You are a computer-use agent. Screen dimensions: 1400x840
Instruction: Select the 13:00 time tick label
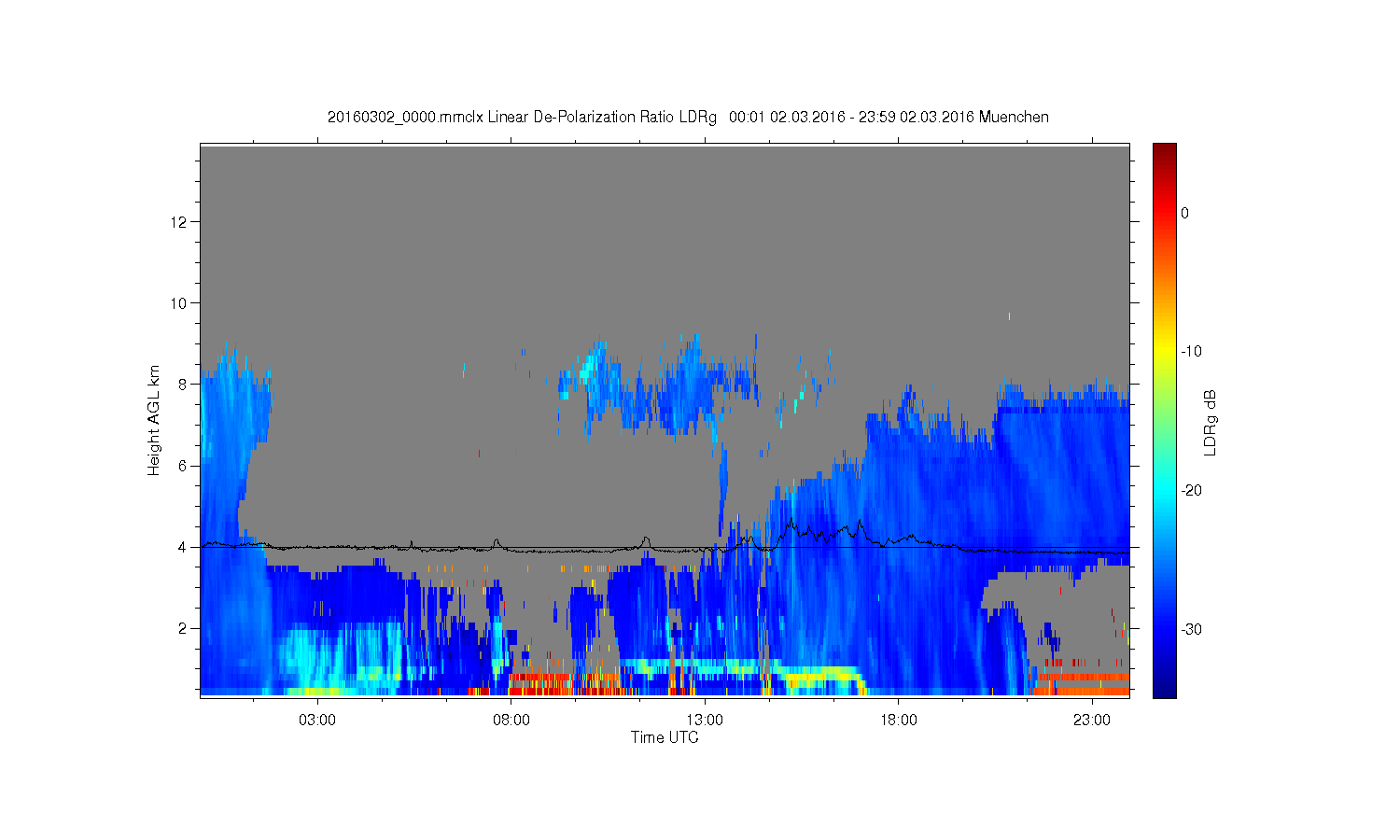point(705,721)
